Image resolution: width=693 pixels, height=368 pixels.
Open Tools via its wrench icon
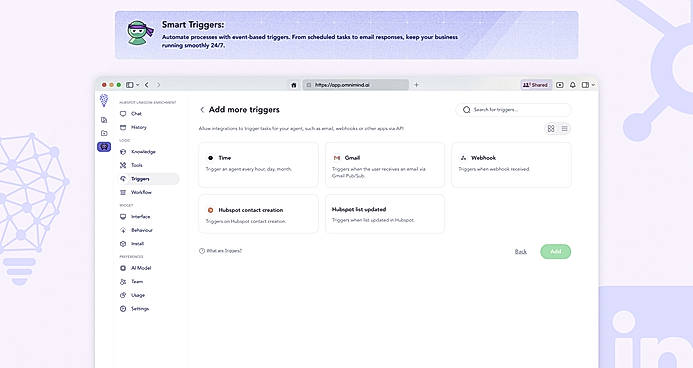pyautogui.click(x=123, y=165)
